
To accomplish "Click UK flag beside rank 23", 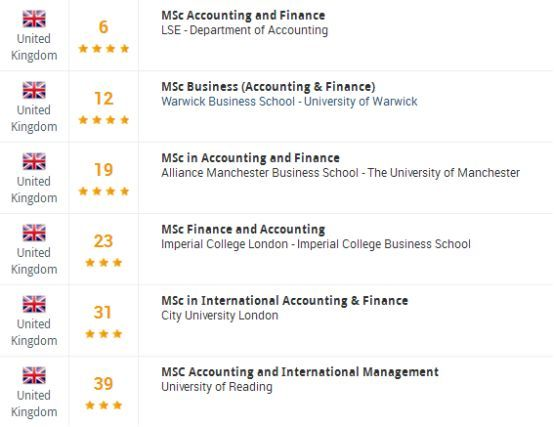I will [x=34, y=233].
